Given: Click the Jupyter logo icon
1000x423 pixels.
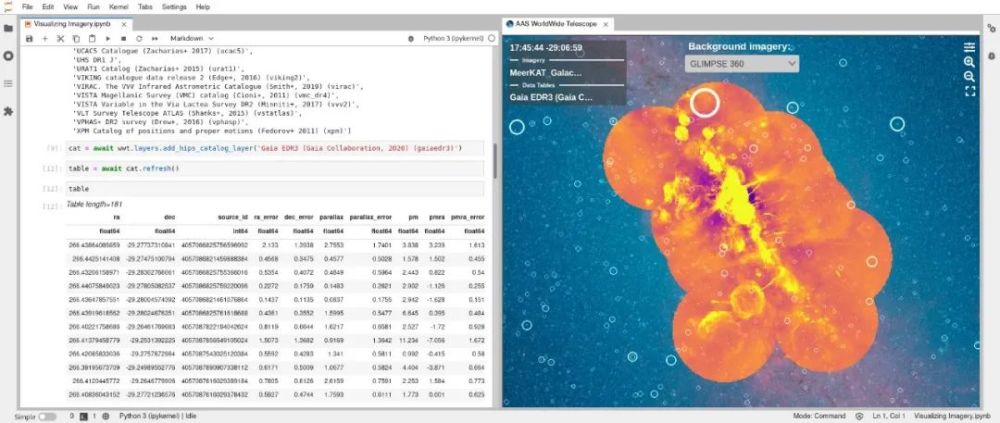Looking at the screenshot, I should (x=8, y=6).
